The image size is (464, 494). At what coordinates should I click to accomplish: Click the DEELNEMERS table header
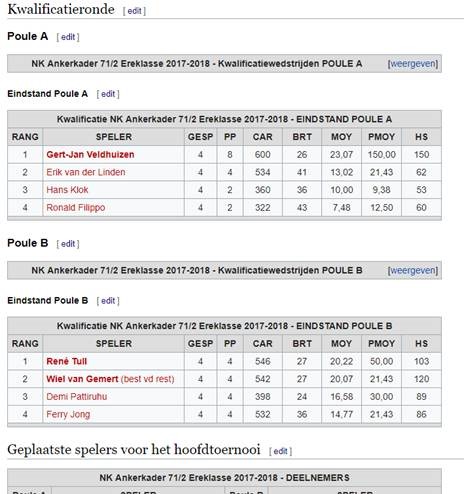[224, 478]
